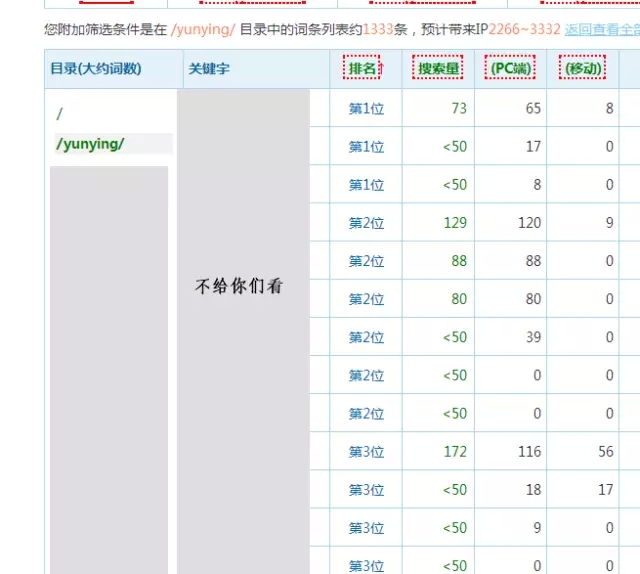Sort by the (PC端) column header
640x574 pixels.
click(x=510, y=68)
